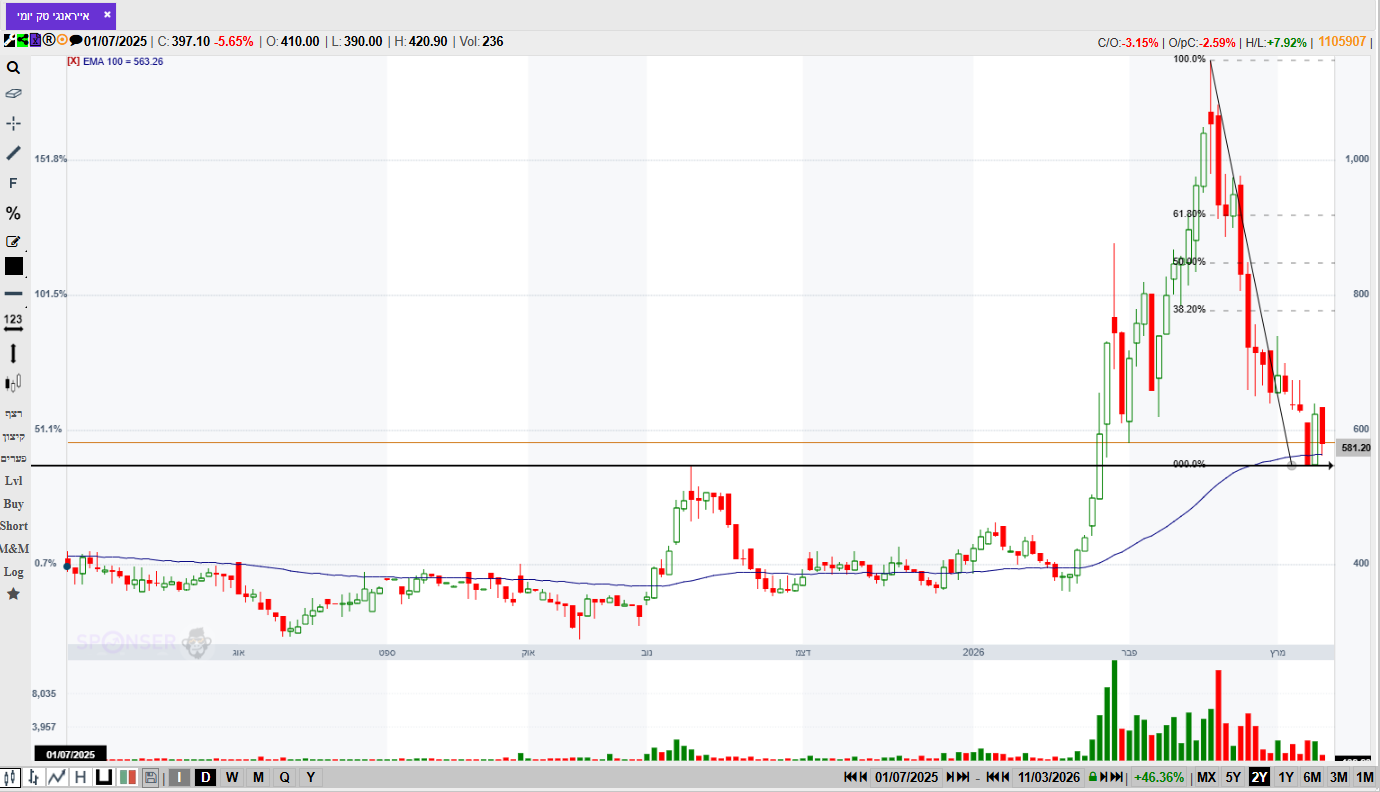Select the quarterly 'Q' interval
This screenshot has width=1380, height=792.
[285, 777]
